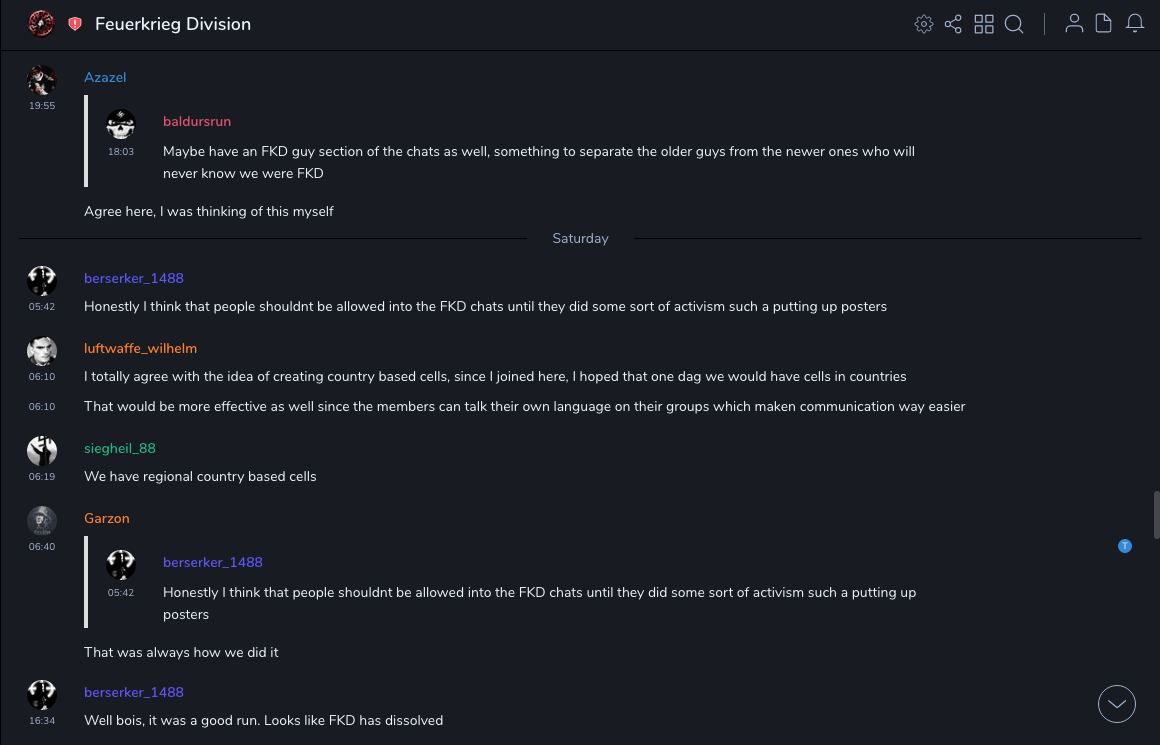The image size is (1160, 745).
Task: Click the document file icon in header
Action: [x=1104, y=24]
